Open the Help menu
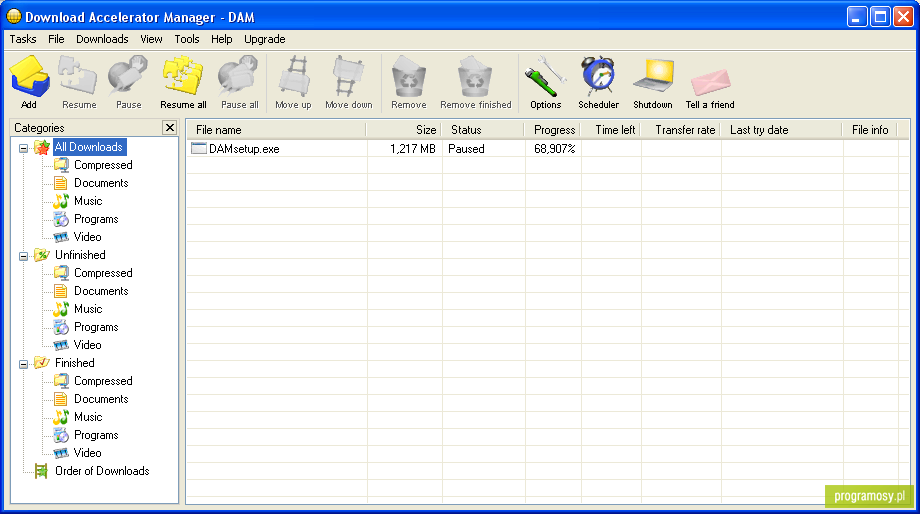The image size is (920, 514). point(222,39)
